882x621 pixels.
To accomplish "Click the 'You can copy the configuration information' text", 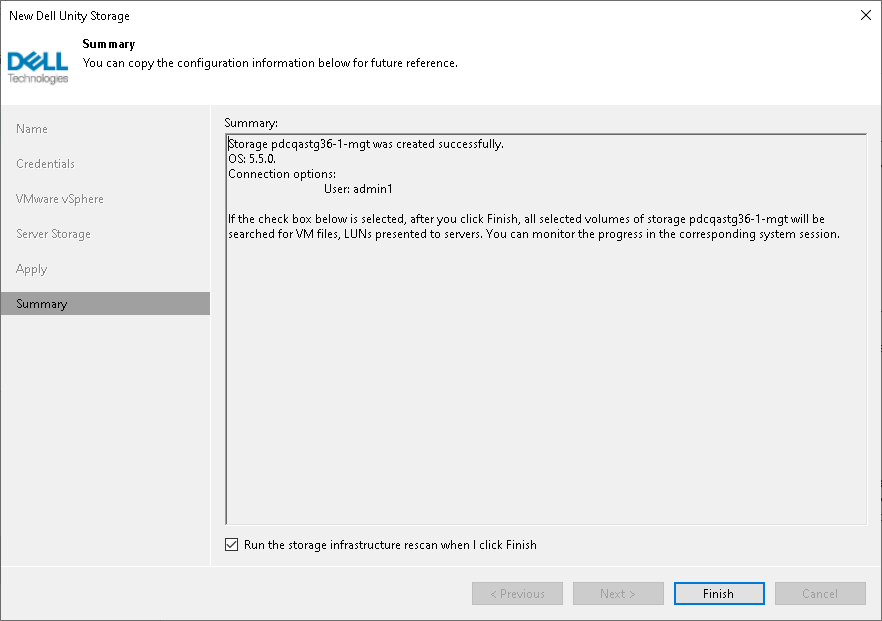I will point(270,63).
